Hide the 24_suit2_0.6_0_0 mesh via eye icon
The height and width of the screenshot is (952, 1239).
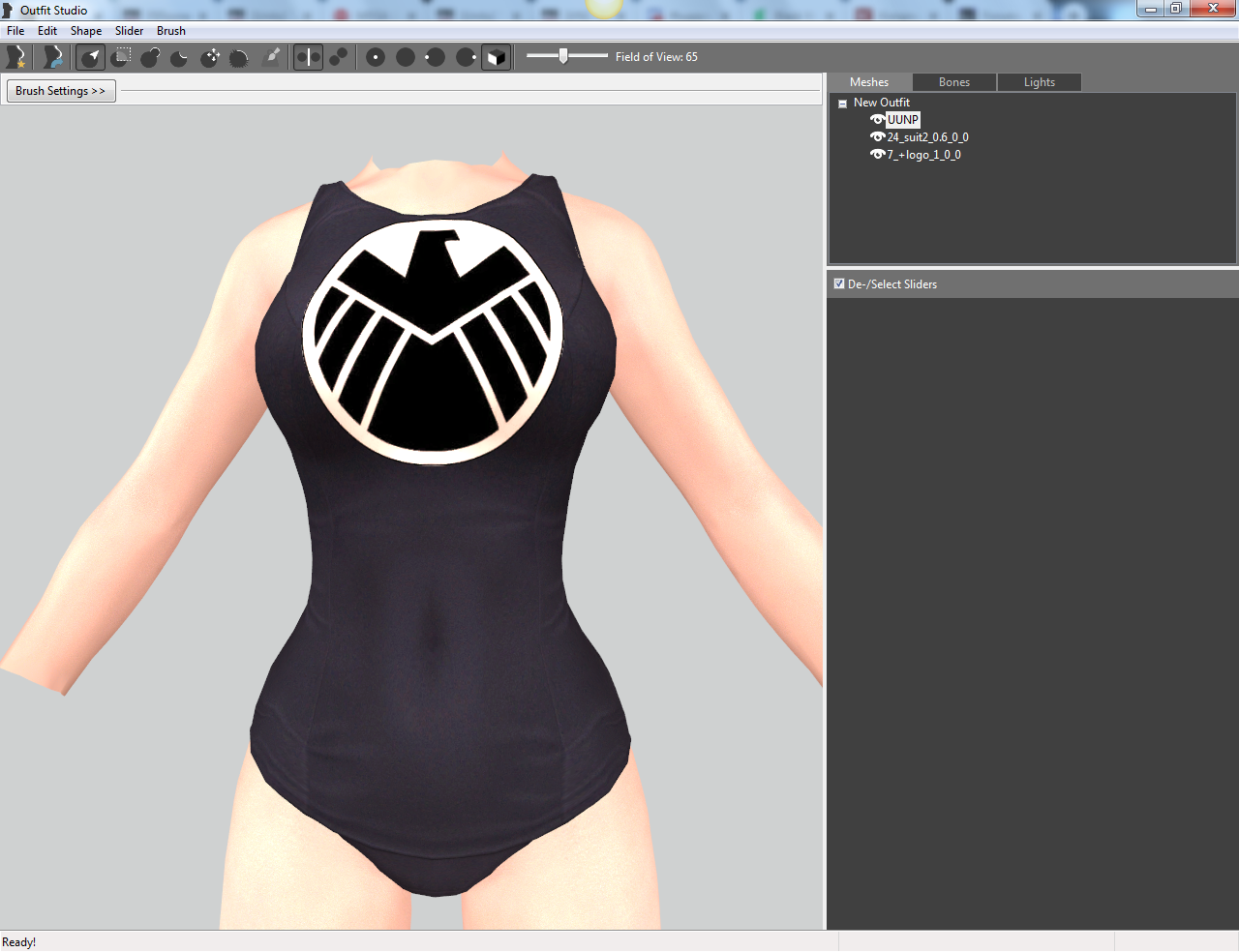click(x=877, y=137)
